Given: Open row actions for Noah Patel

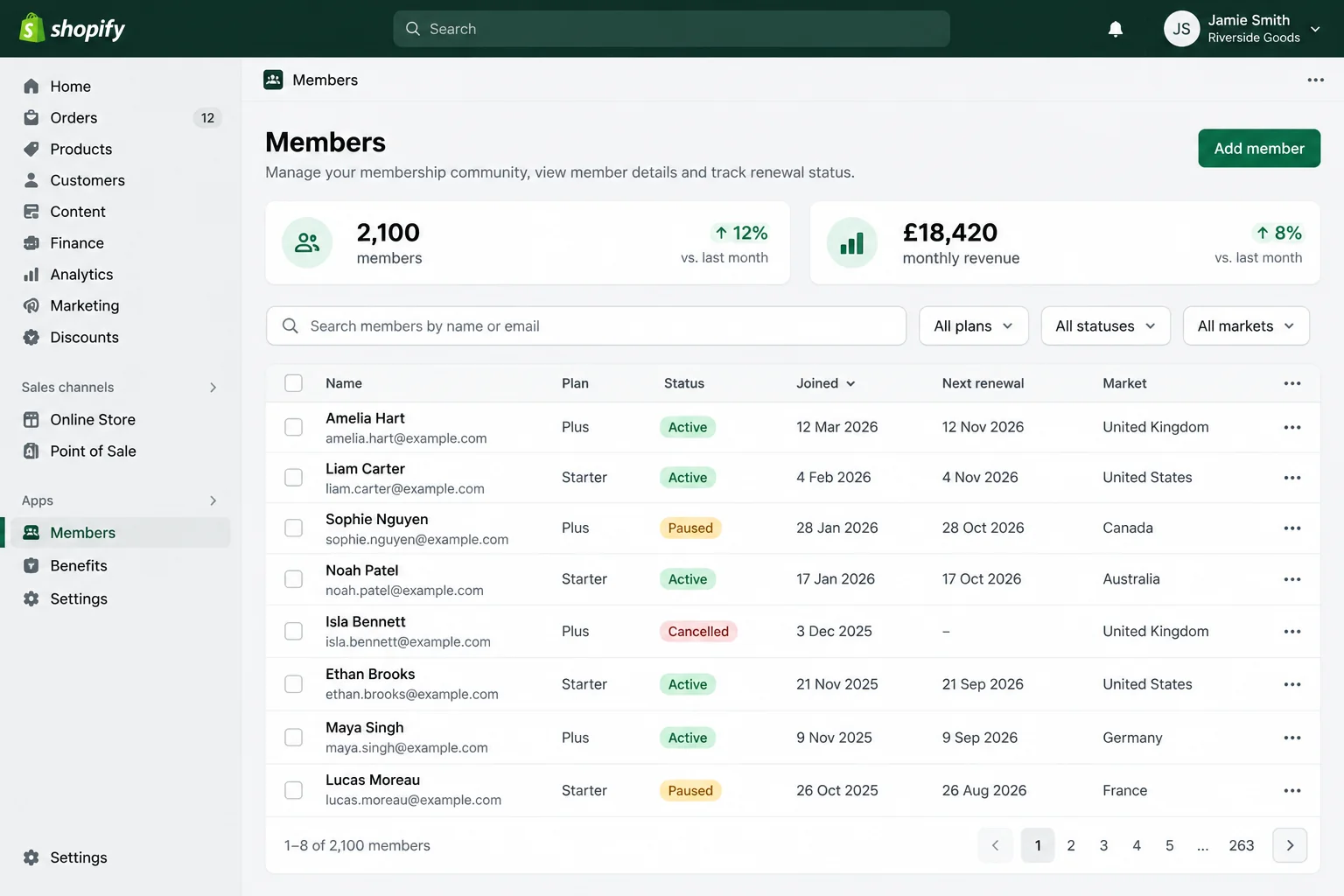Looking at the screenshot, I should 1292,579.
